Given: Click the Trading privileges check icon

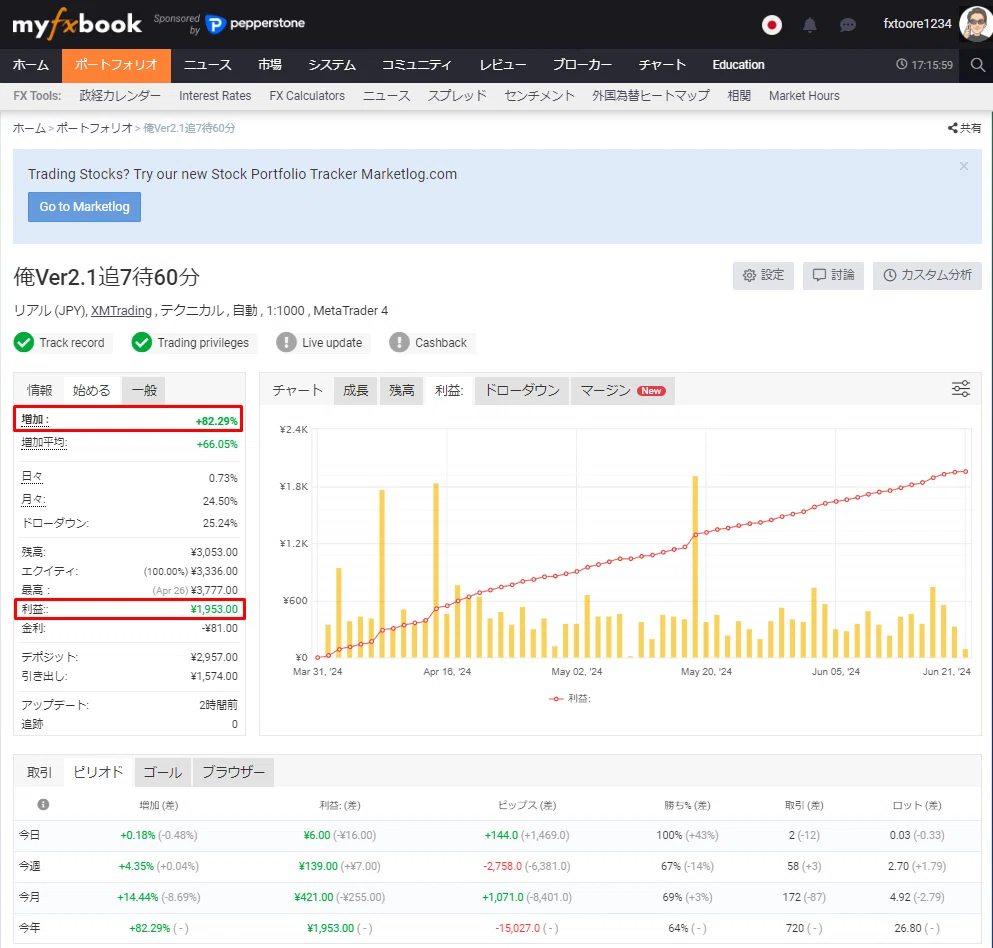Looking at the screenshot, I should coord(141,343).
